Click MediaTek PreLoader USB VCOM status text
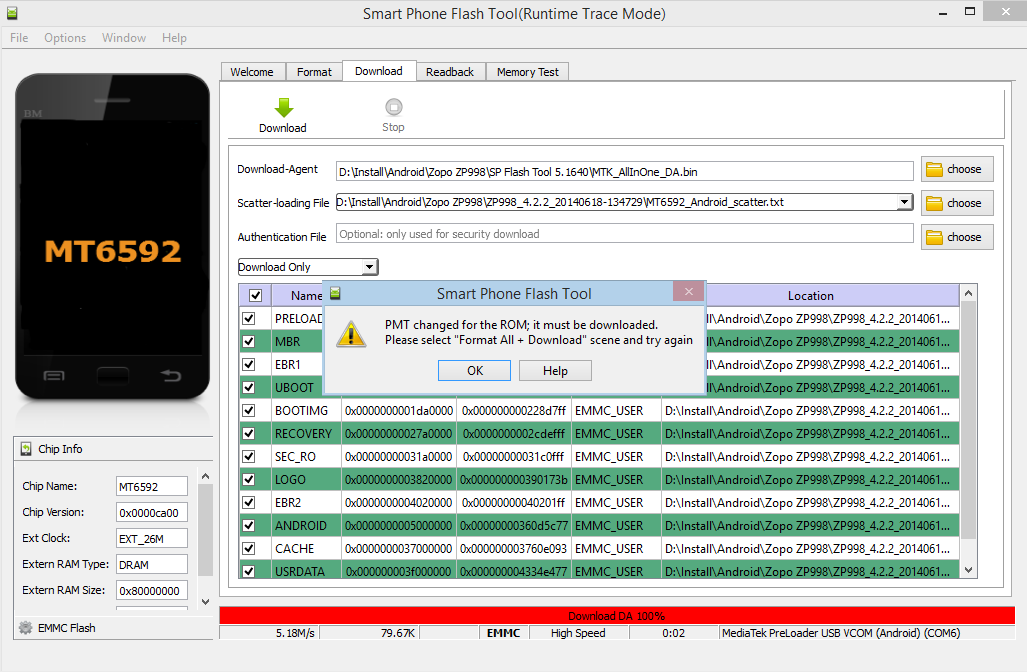The height and width of the screenshot is (672, 1027). tap(841, 633)
